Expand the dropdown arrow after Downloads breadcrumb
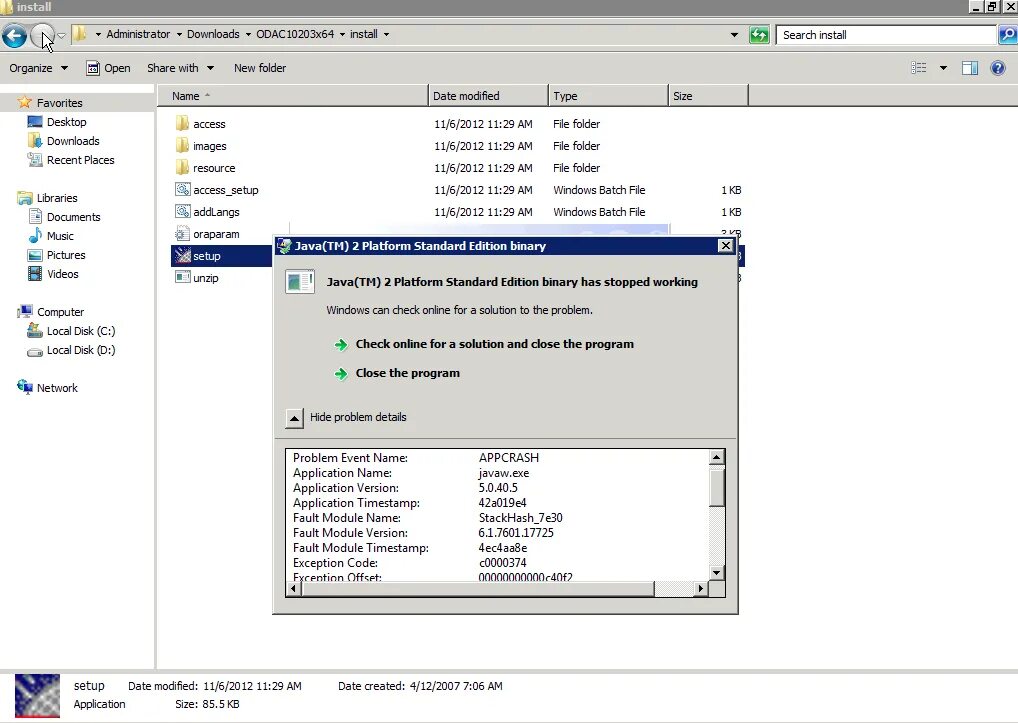 point(248,34)
